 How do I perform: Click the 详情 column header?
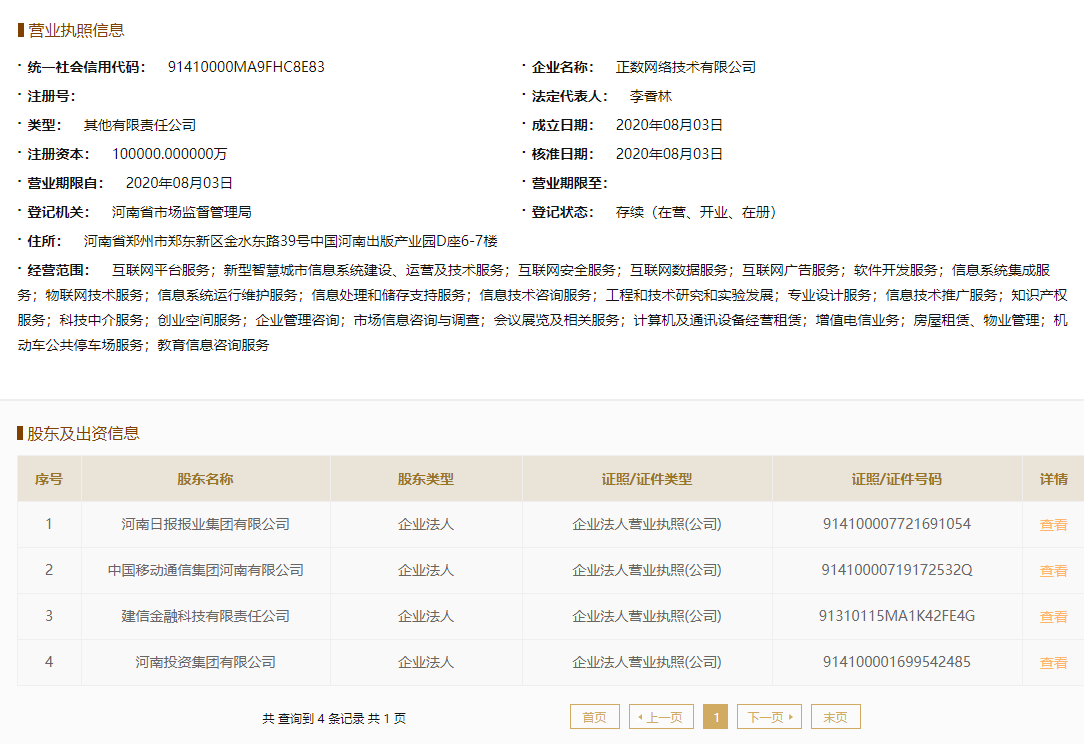[1053, 478]
